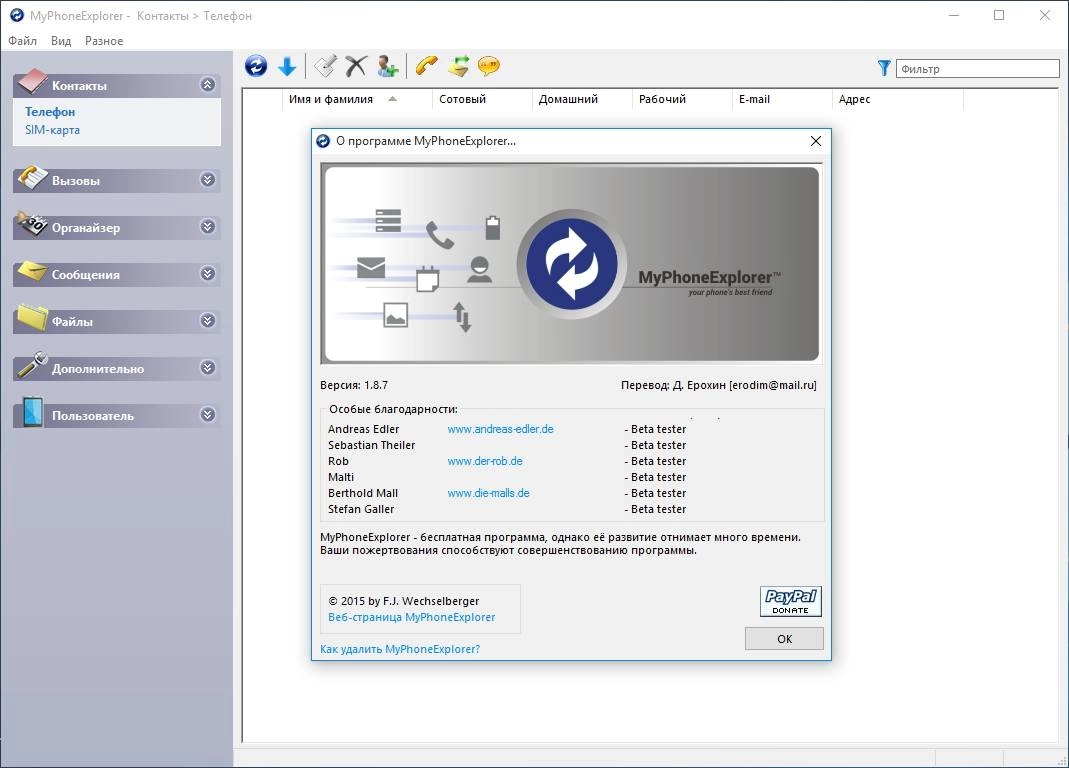The image size is (1069, 768).
Task: Open Веб-страница MyPhoneExplorer link
Action: pos(412,617)
